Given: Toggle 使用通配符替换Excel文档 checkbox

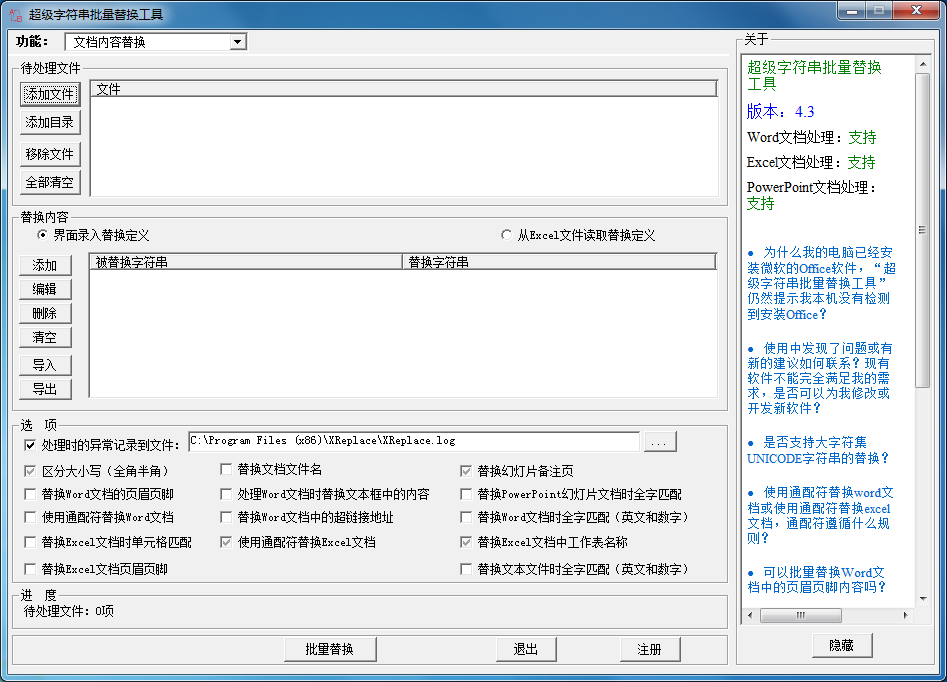Looking at the screenshot, I should point(226,542).
